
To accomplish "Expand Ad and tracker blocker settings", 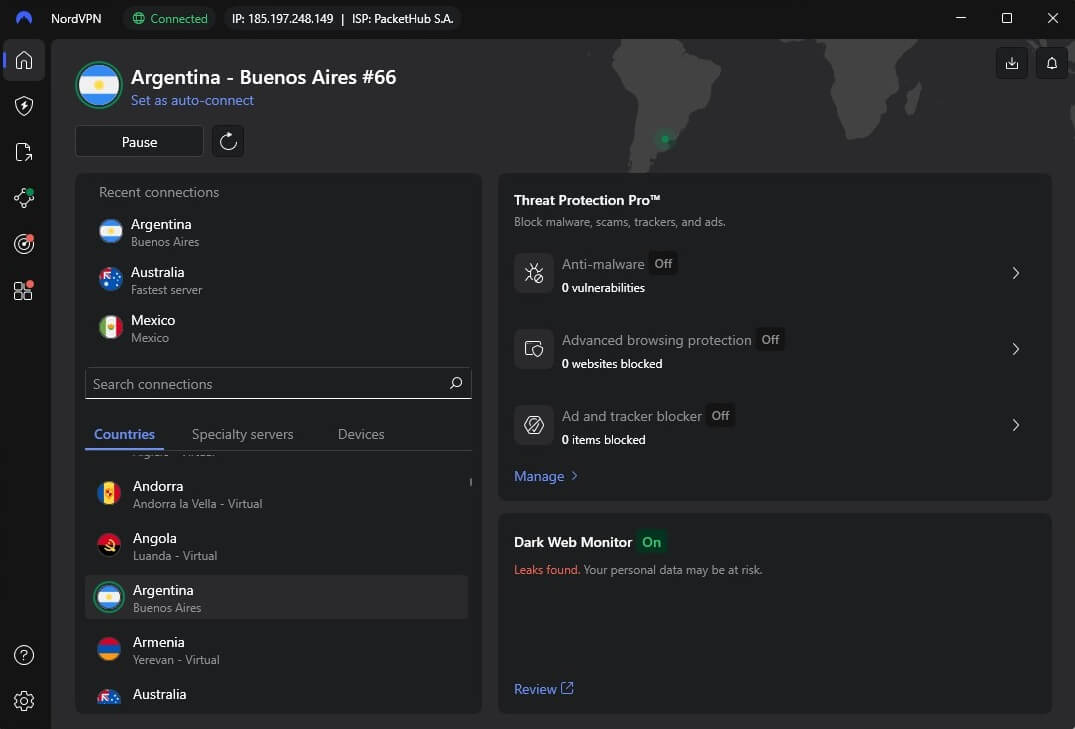I will 1016,425.
